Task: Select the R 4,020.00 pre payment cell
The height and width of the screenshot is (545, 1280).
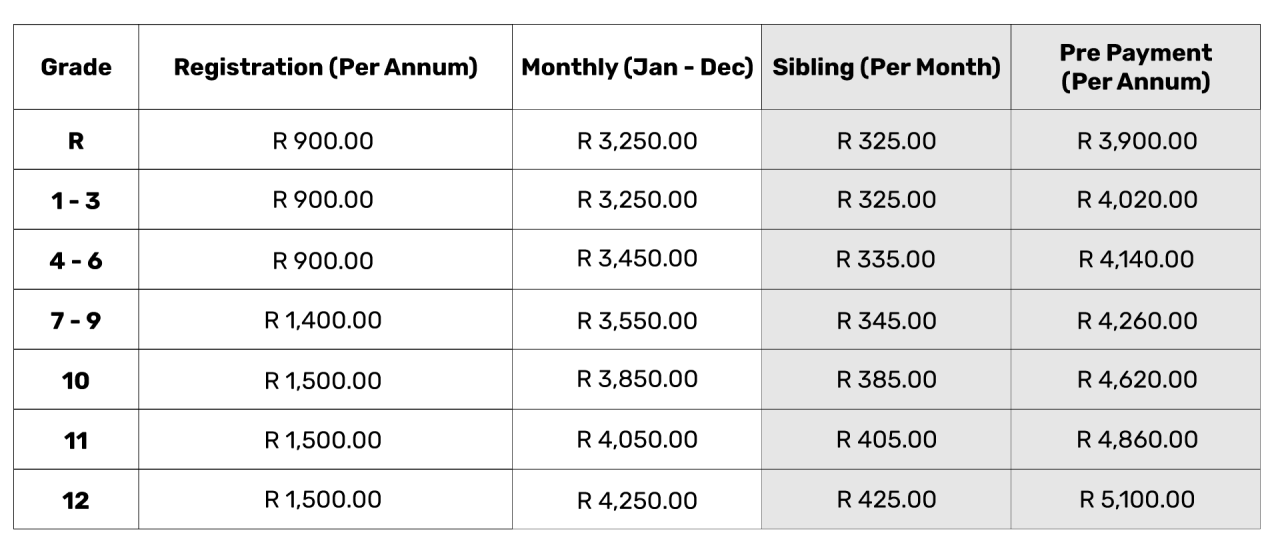Action: point(1136,200)
